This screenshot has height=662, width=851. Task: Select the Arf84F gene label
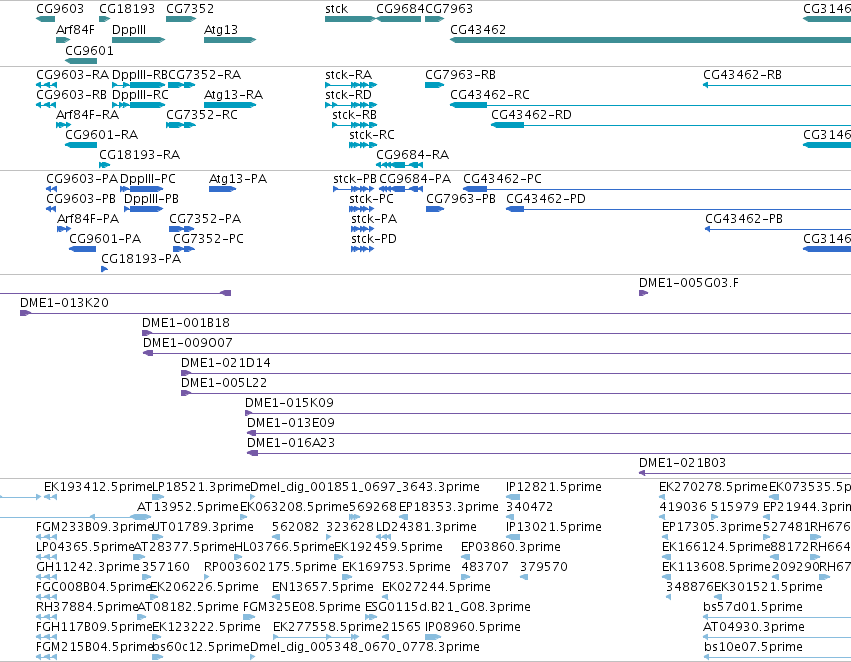tap(75, 29)
